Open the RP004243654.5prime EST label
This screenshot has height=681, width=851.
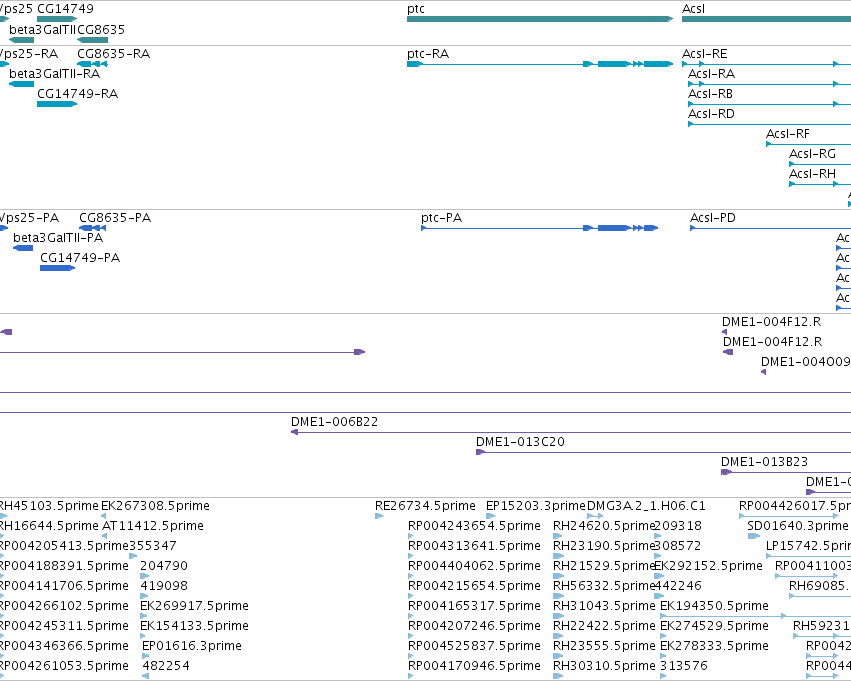[x=474, y=526]
